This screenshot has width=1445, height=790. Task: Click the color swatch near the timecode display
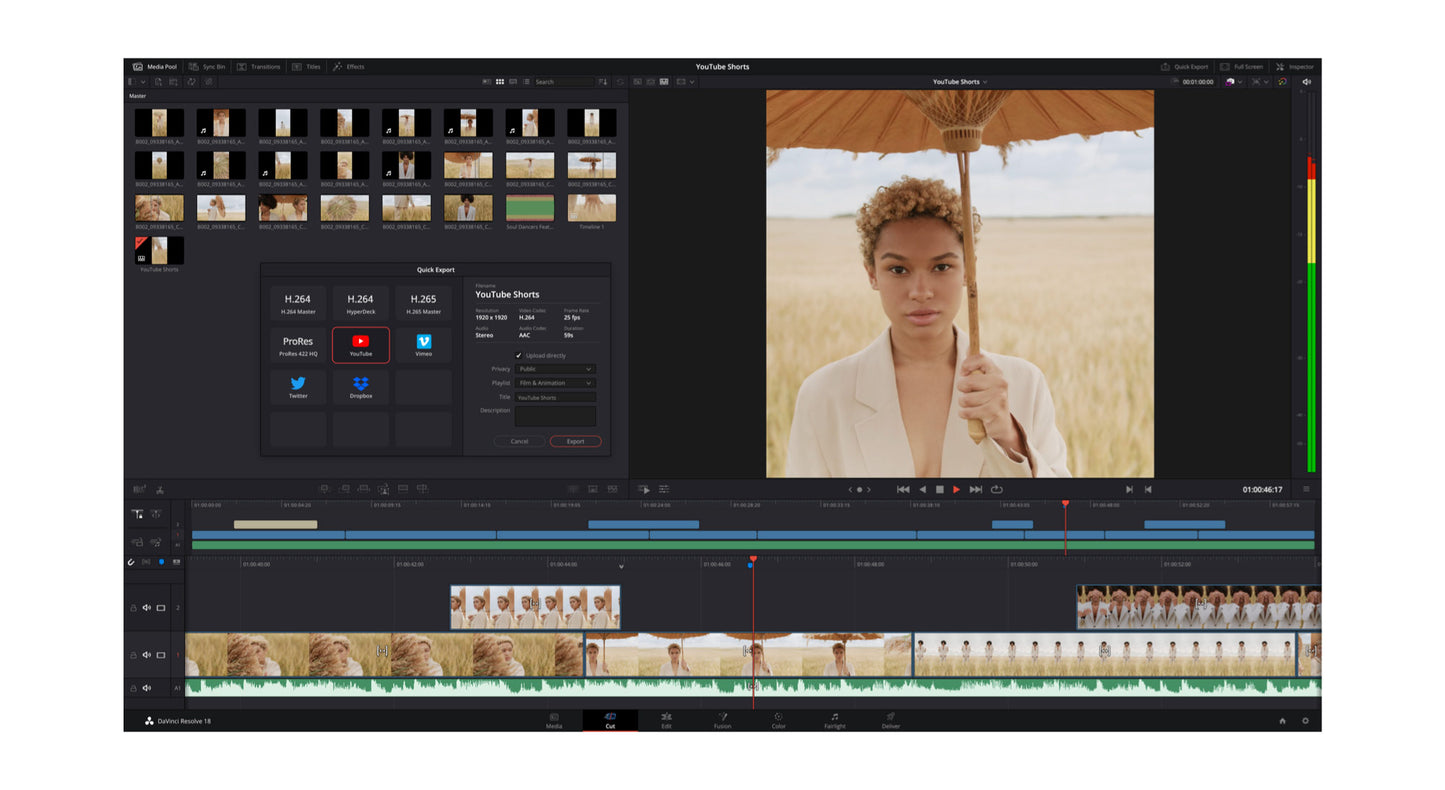1231,82
